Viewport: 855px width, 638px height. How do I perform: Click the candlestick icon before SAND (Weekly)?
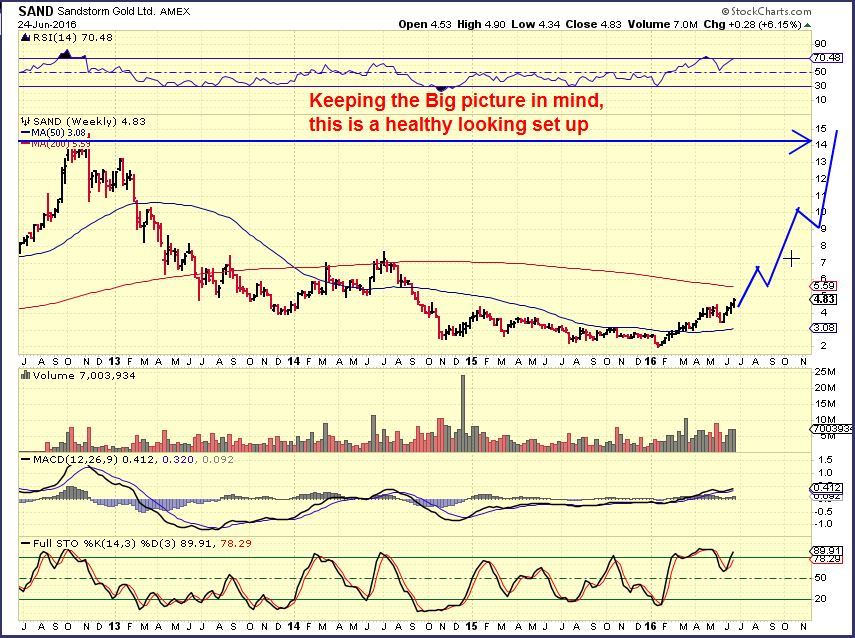(x=26, y=122)
